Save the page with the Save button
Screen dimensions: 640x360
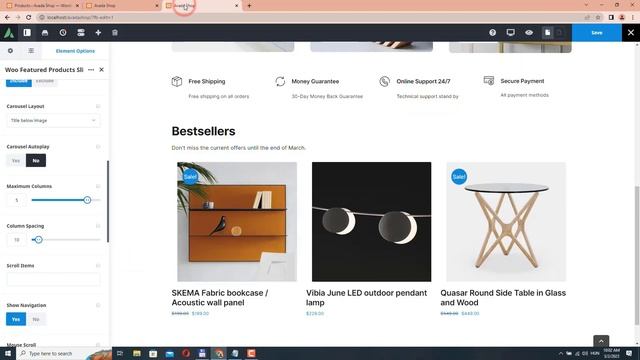tap(597, 33)
